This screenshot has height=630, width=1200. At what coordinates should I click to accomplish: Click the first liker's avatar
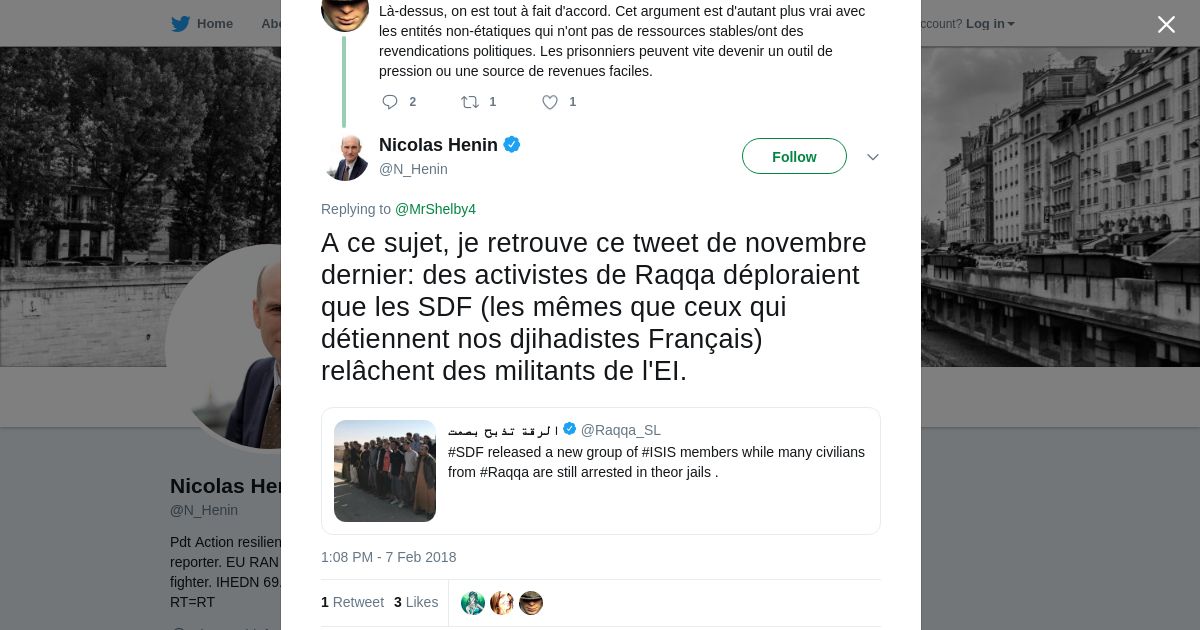(473, 603)
